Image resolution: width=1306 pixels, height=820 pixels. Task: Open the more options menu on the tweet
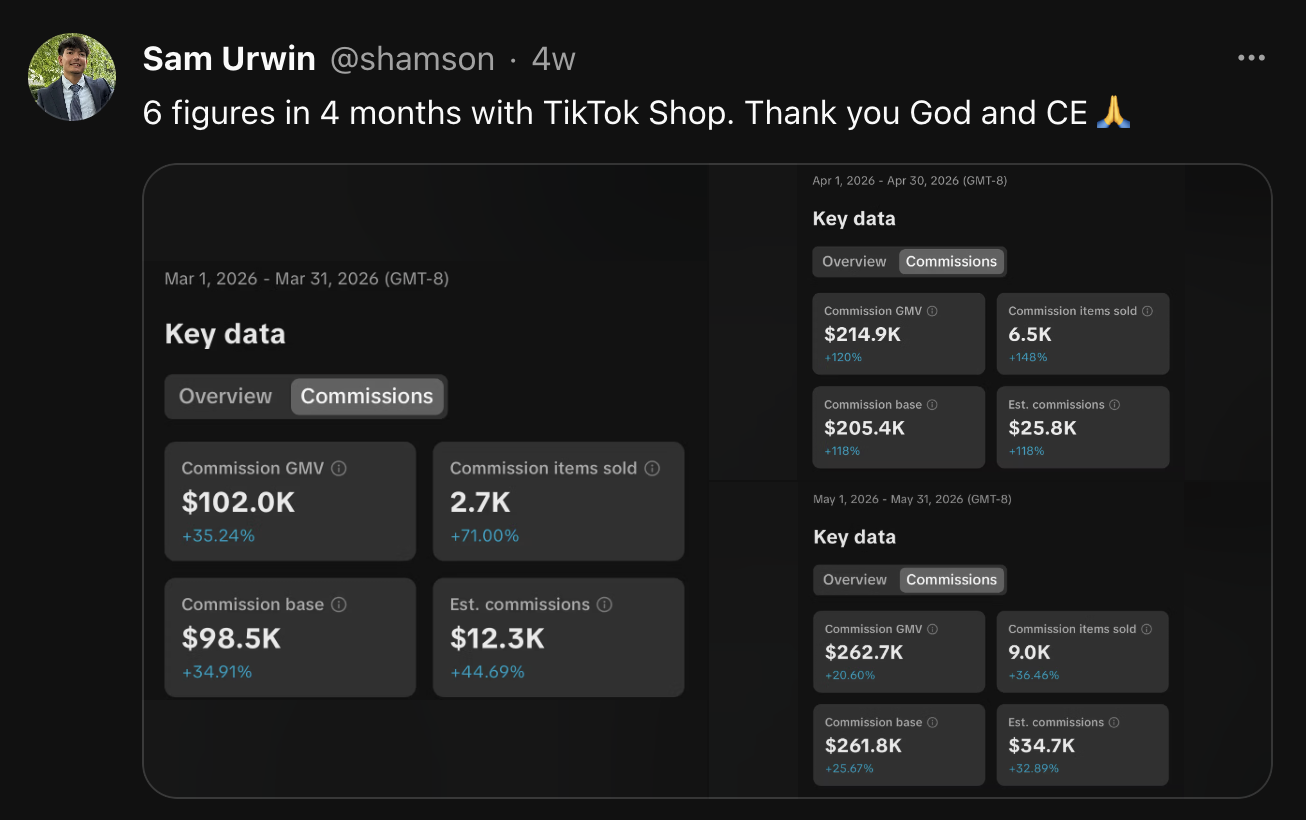click(1251, 58)
